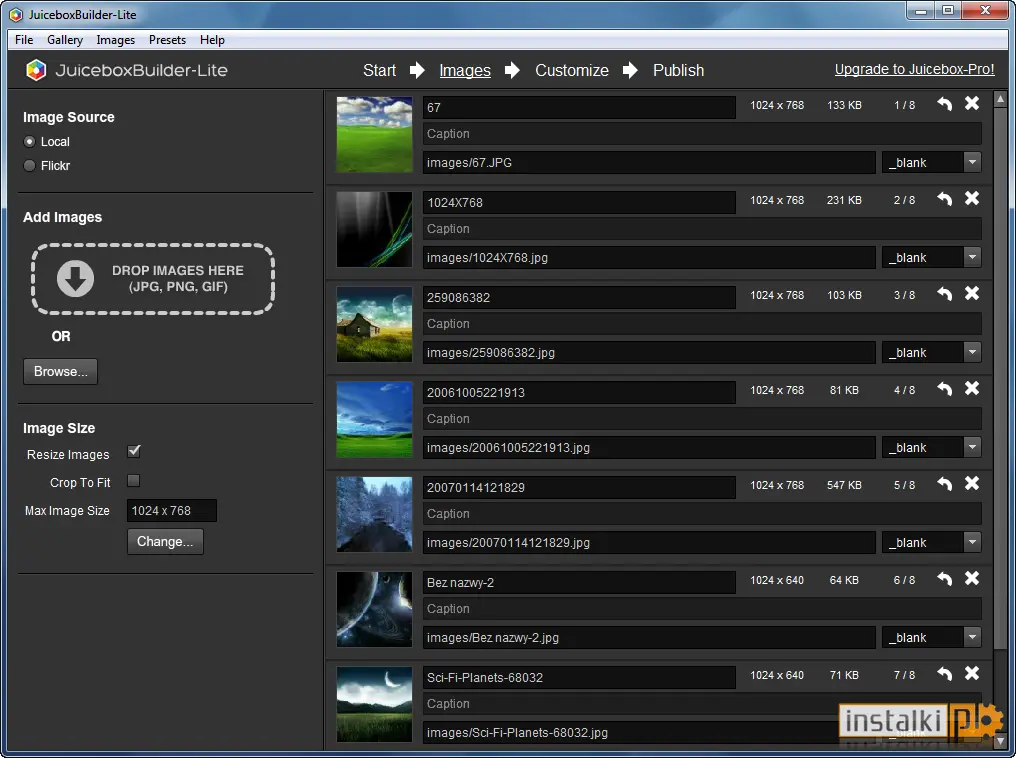This screenshot has height=758, width=1016.
Task: Expand the link target dropdown for 20070114121829
Action: (972, 542)
